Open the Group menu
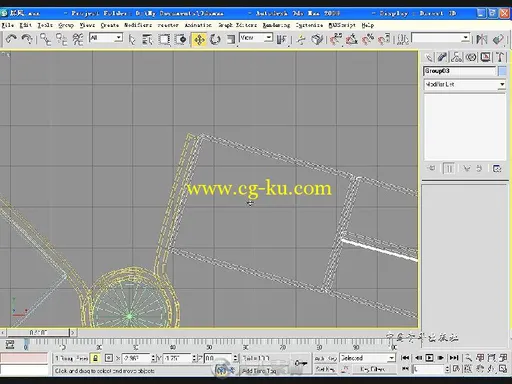512x384 pixels. pyautogui.click(x=66, y=25)
